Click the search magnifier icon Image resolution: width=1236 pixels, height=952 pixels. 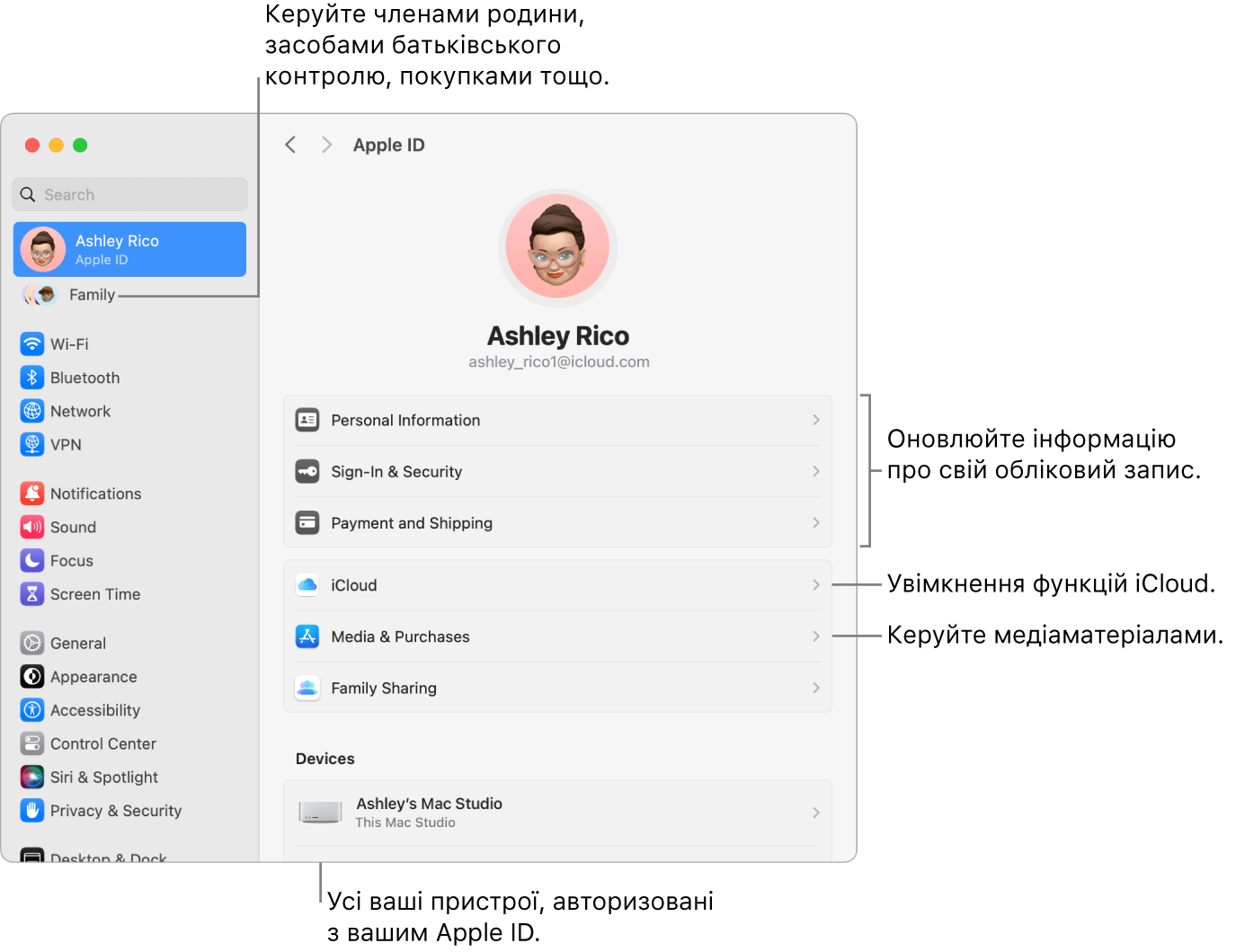[28, 194]
